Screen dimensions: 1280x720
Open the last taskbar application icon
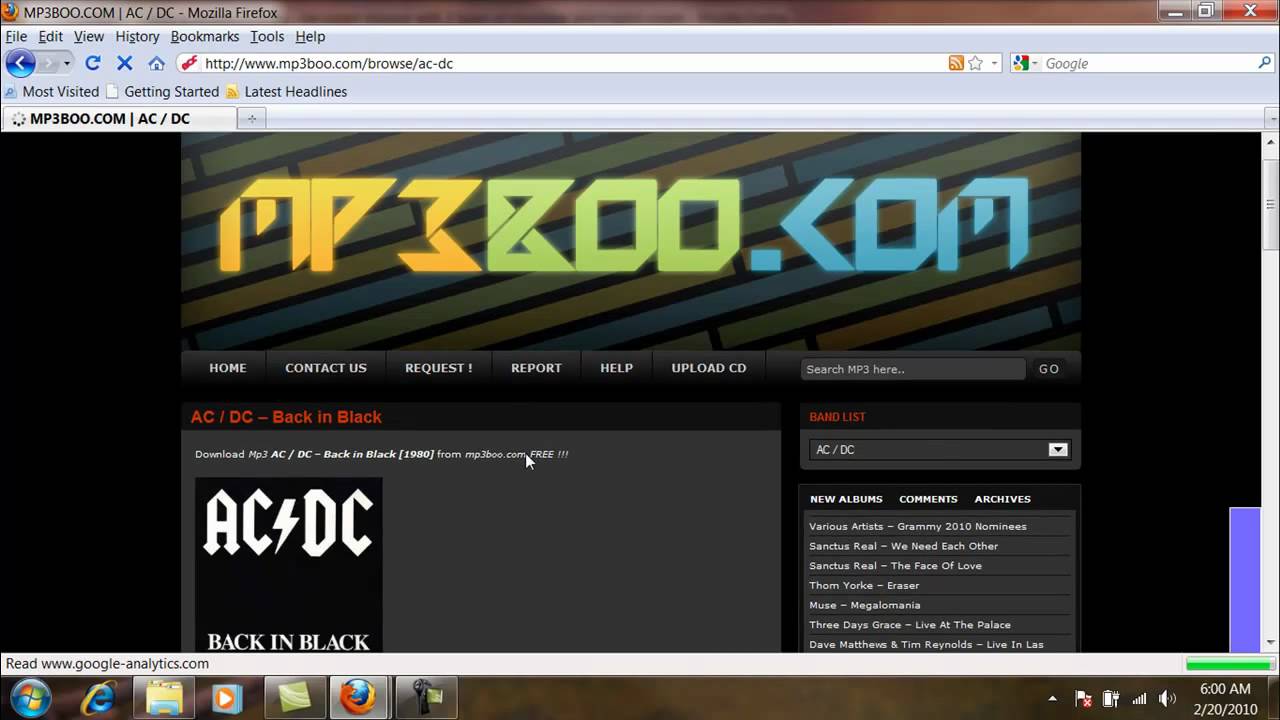pos(426,697)
